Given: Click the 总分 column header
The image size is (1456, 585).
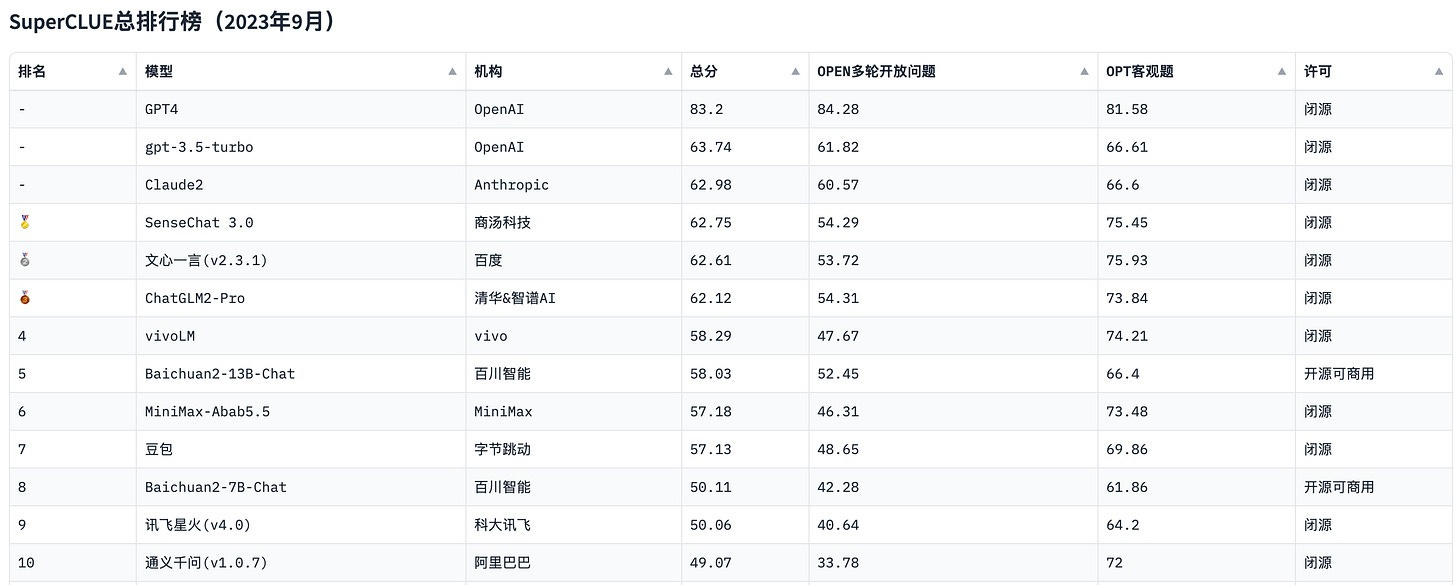Looking at the screenshot, I should [745, 72].
